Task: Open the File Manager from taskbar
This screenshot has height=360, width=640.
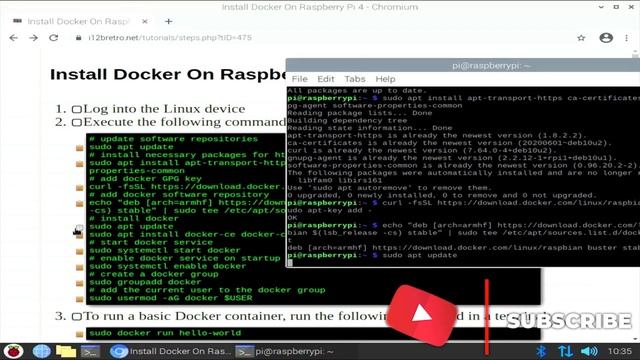Action: pos(66,351)
